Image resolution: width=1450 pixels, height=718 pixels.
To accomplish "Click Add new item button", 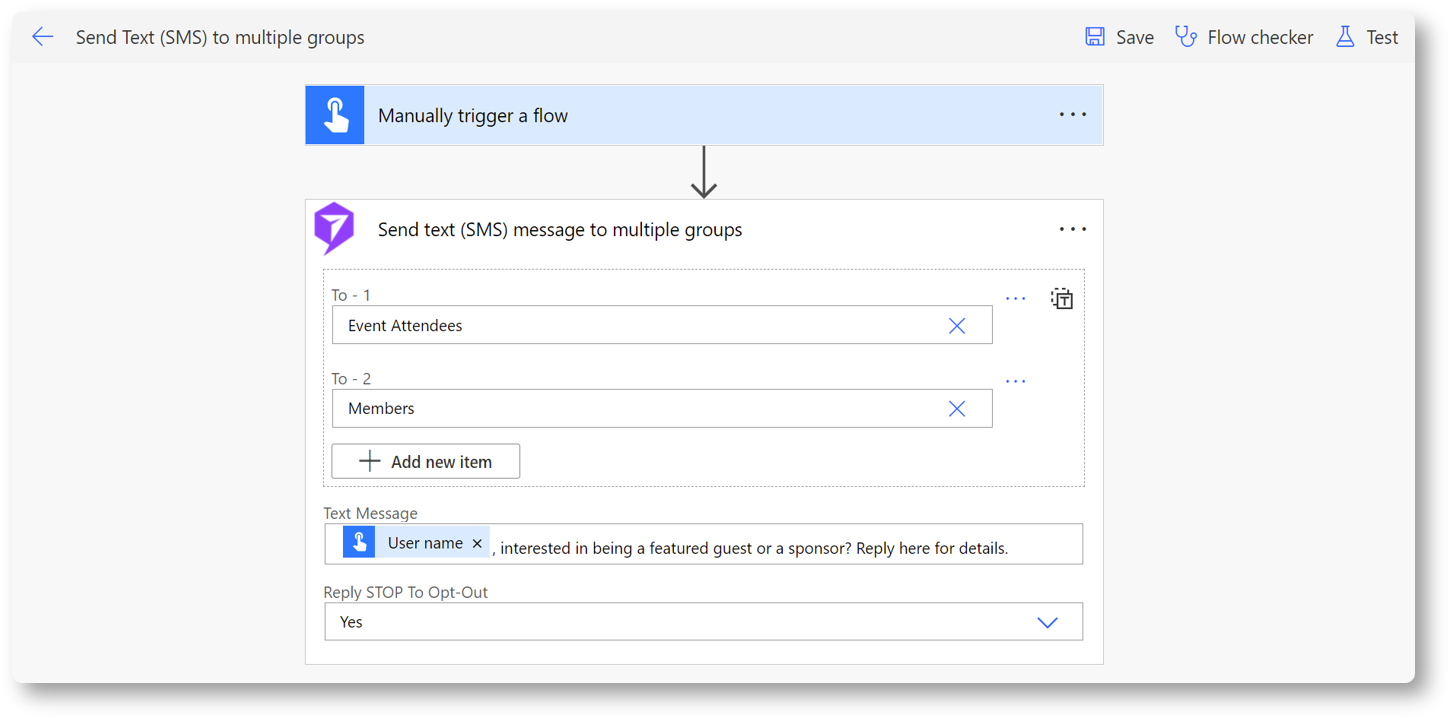I will coord(426,461).
